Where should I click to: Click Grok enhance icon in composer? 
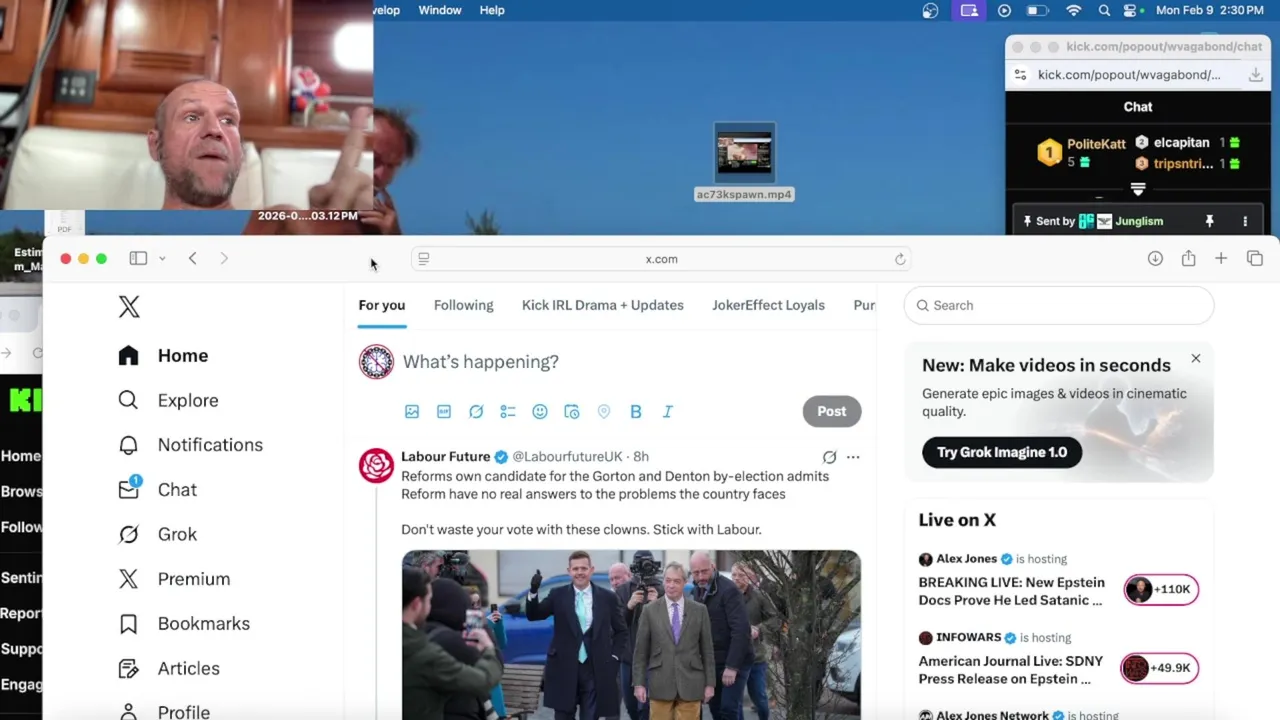476,411
